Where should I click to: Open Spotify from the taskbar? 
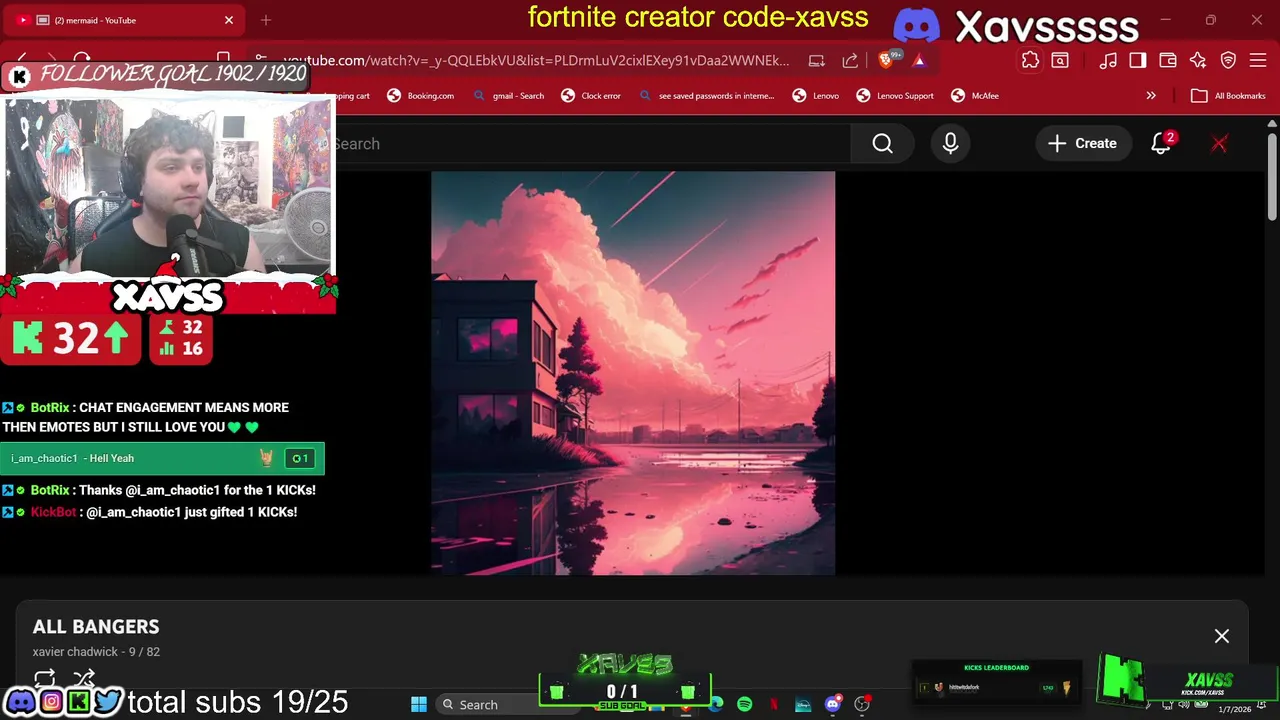click(745, 705)
